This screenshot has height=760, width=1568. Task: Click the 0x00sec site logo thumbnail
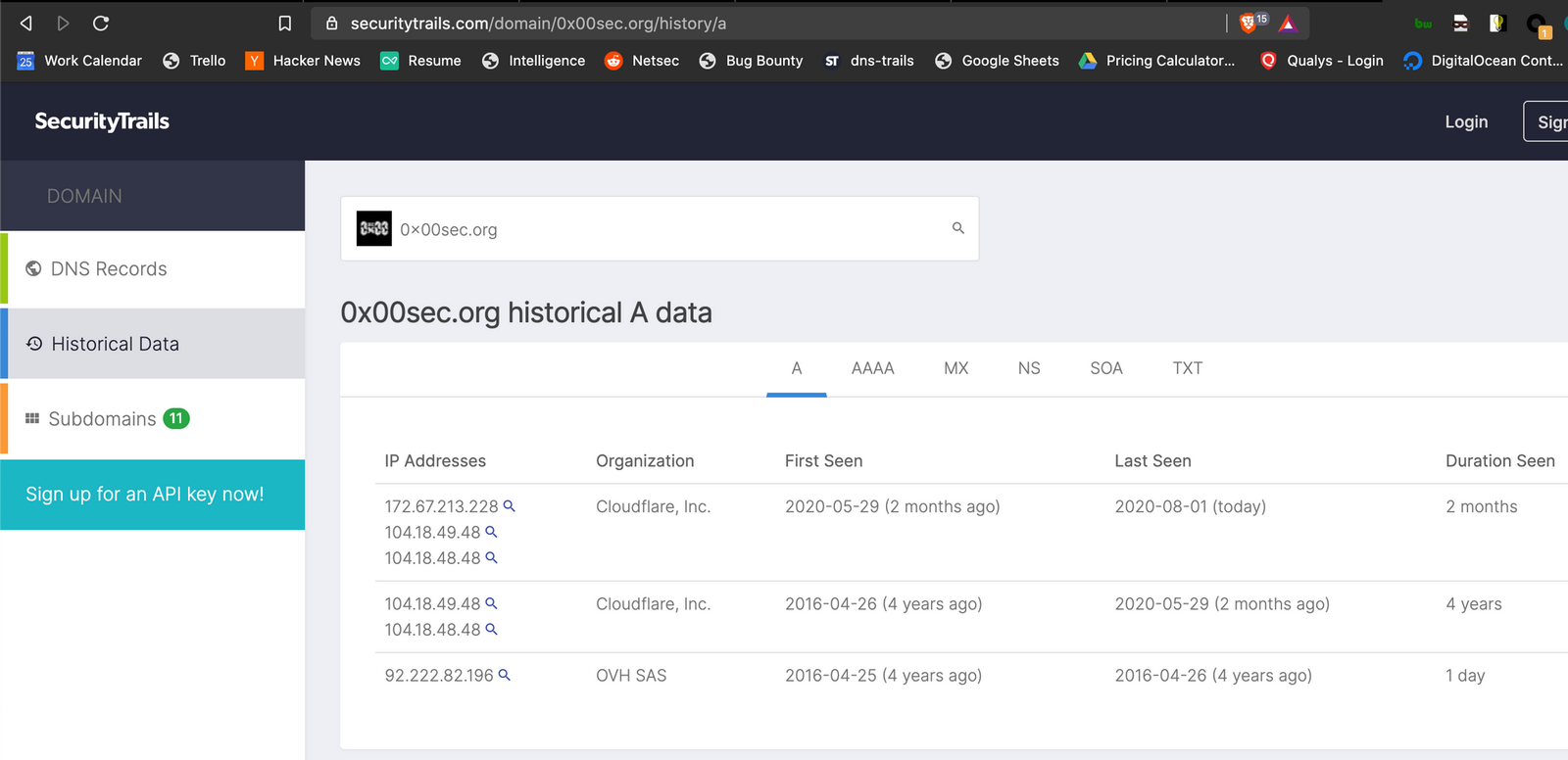tap(373, 228)
